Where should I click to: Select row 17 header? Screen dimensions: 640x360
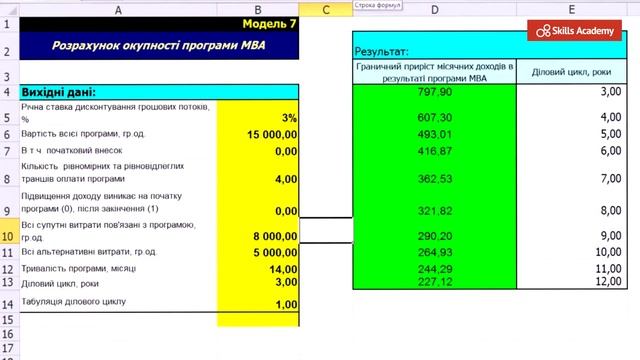pos(9,348)
